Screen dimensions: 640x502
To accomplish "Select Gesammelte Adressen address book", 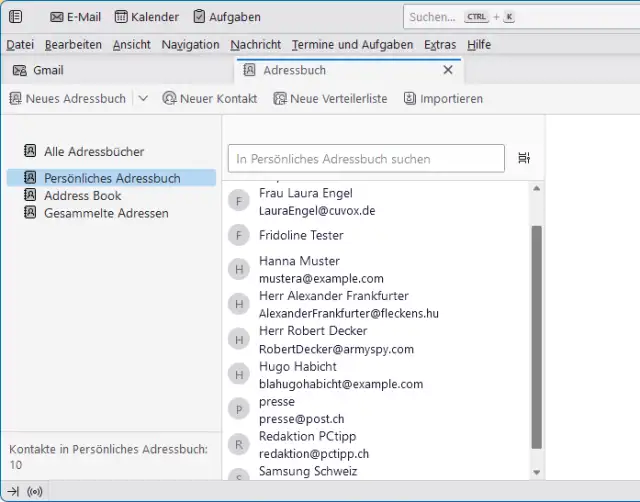I will [x=105, y=213].
